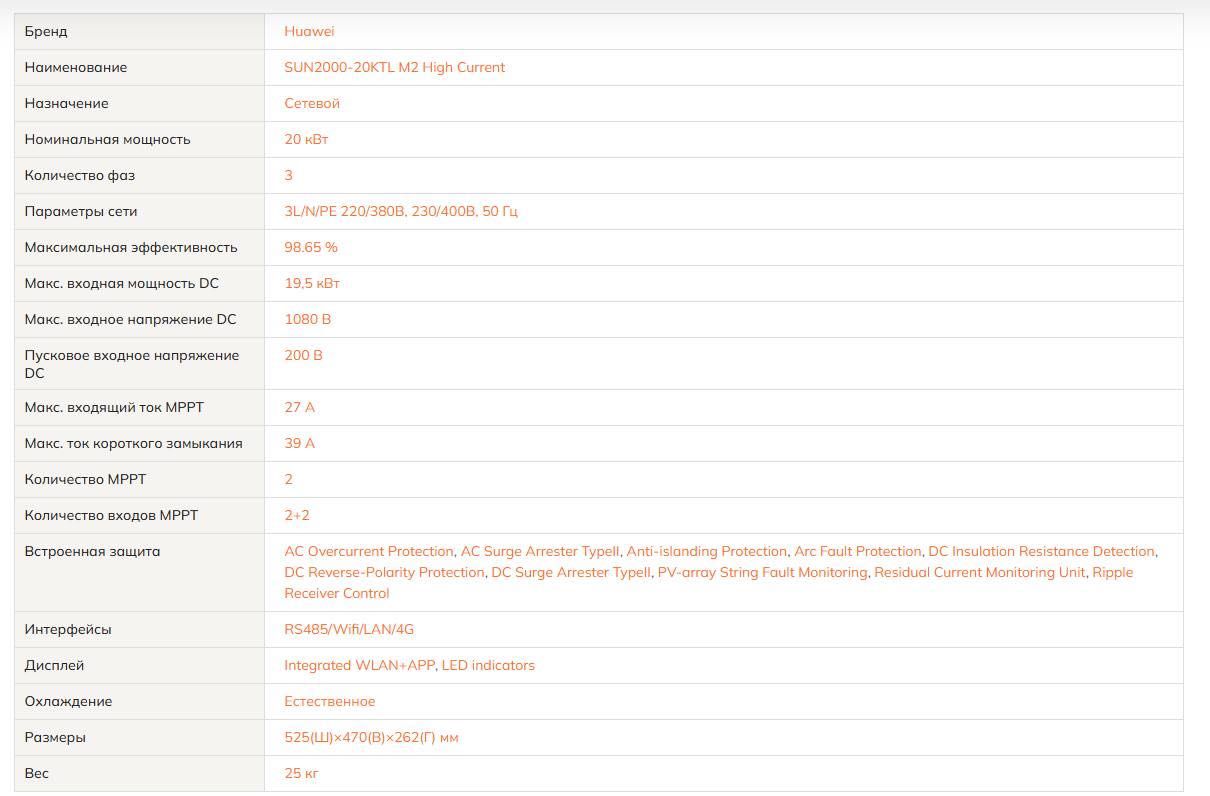Open PV-array String Fault Monitoring link
1210x796 pixels.
(x=762, y=572)
